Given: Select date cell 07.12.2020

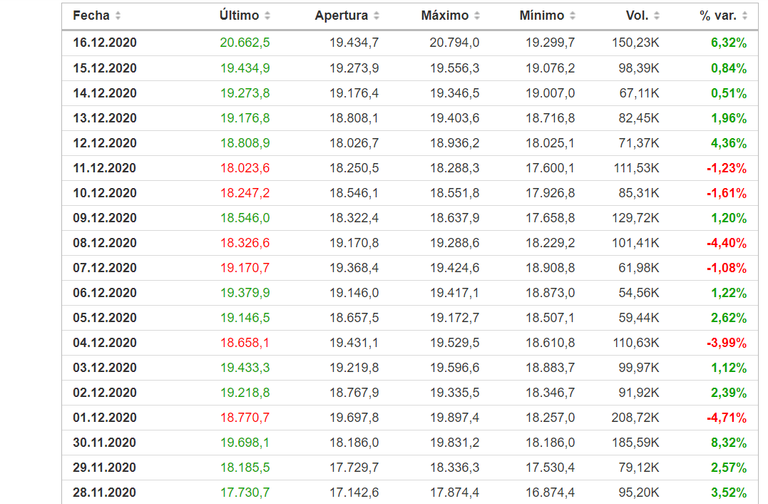Looking at the screenshot, I should (105, 268).
